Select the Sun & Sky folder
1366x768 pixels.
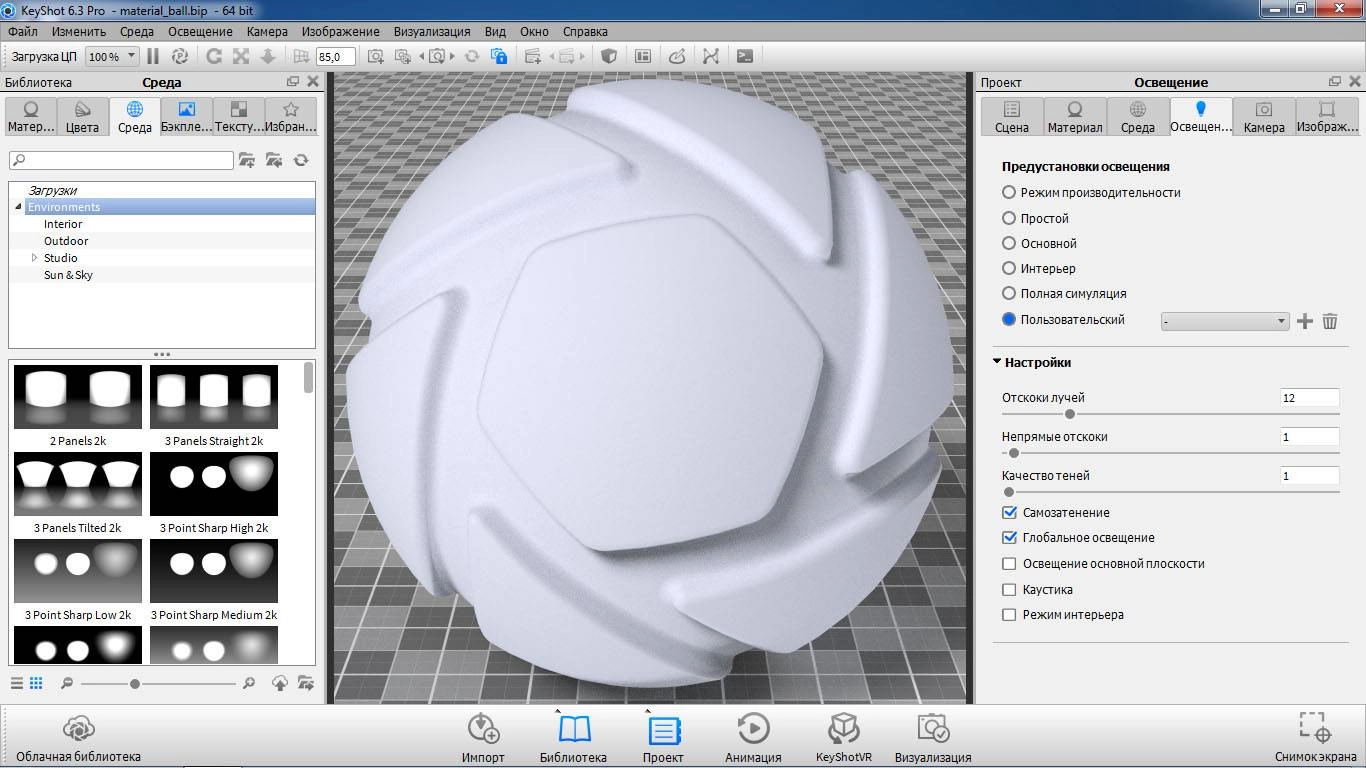tap(68, 275)
